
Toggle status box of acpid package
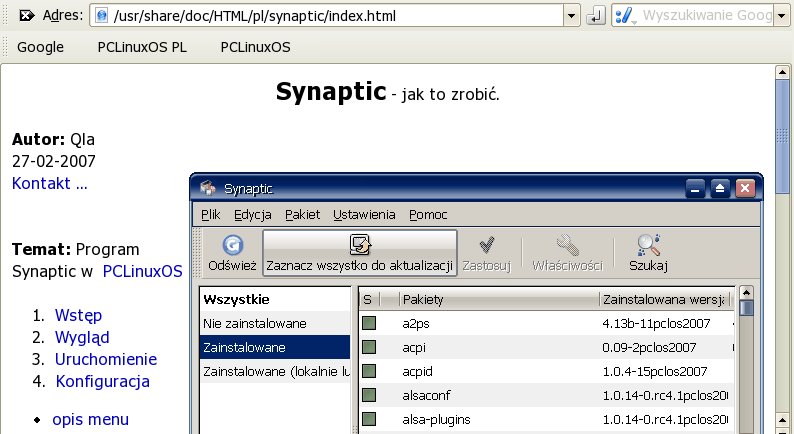(369, 371)
